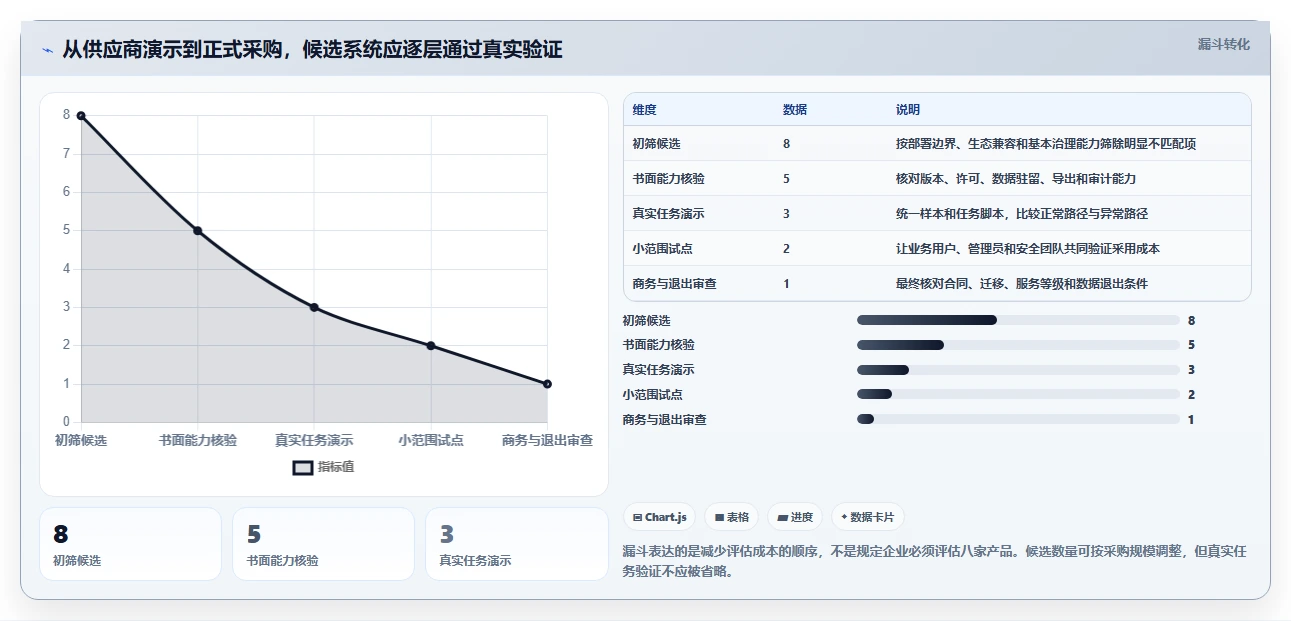Screen dimensions: 1291x621
Task: Toggle the 指标值 legend item
Action: [x=324, y=467]
